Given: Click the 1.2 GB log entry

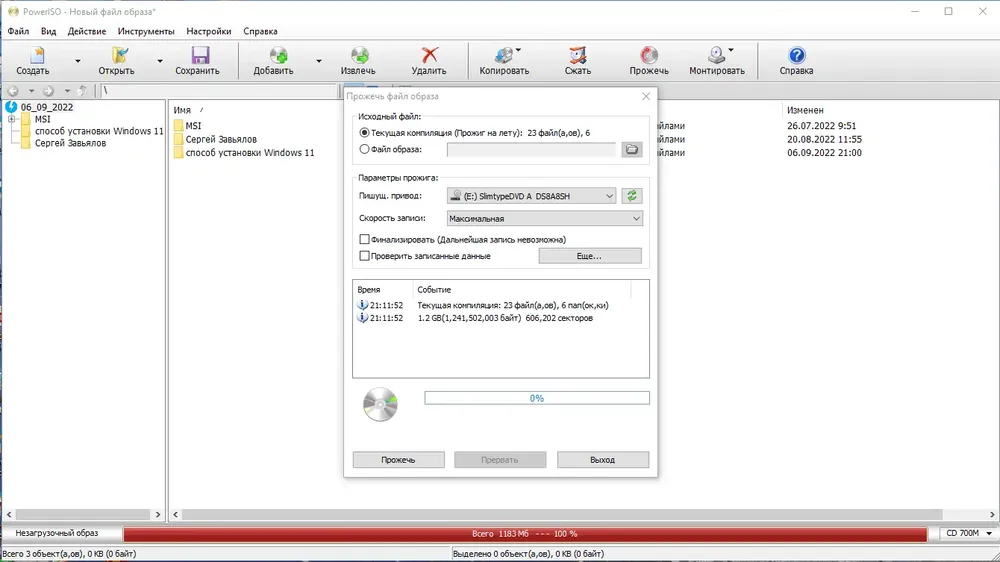Looking at the screenshot, I should coord(505,318).
